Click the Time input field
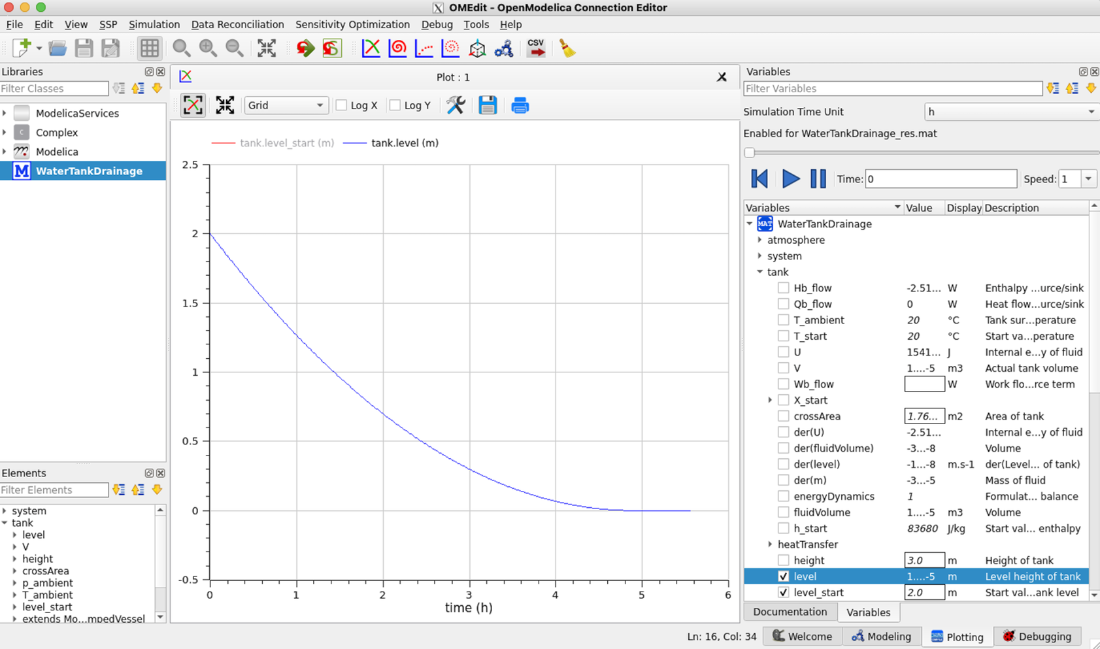This screenshot has width=1100, height=649. (941, 179)
